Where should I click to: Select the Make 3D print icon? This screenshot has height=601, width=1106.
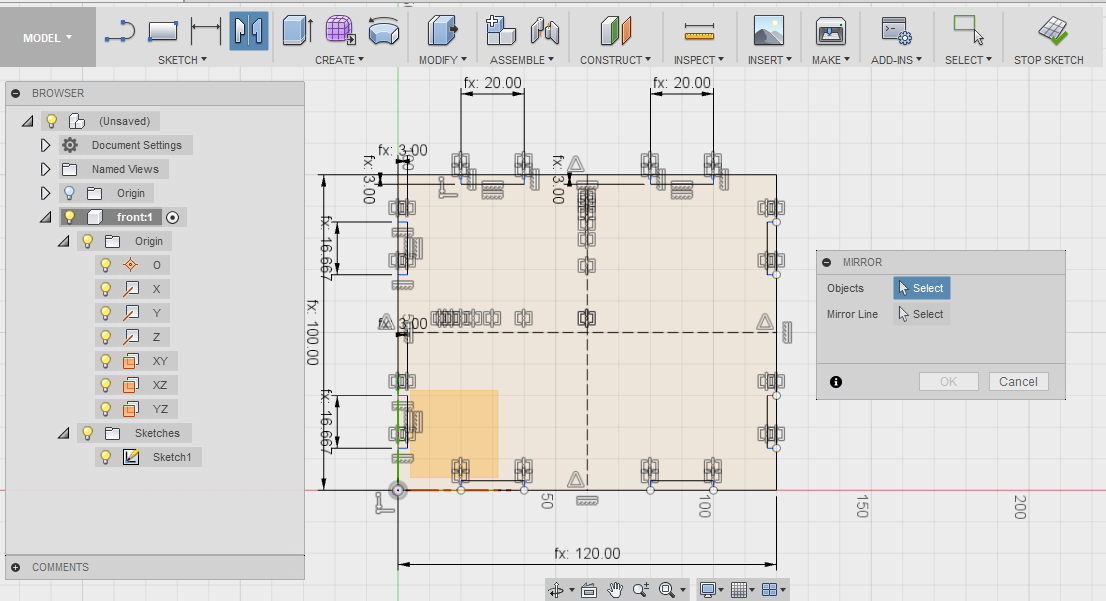click(831, 32)
